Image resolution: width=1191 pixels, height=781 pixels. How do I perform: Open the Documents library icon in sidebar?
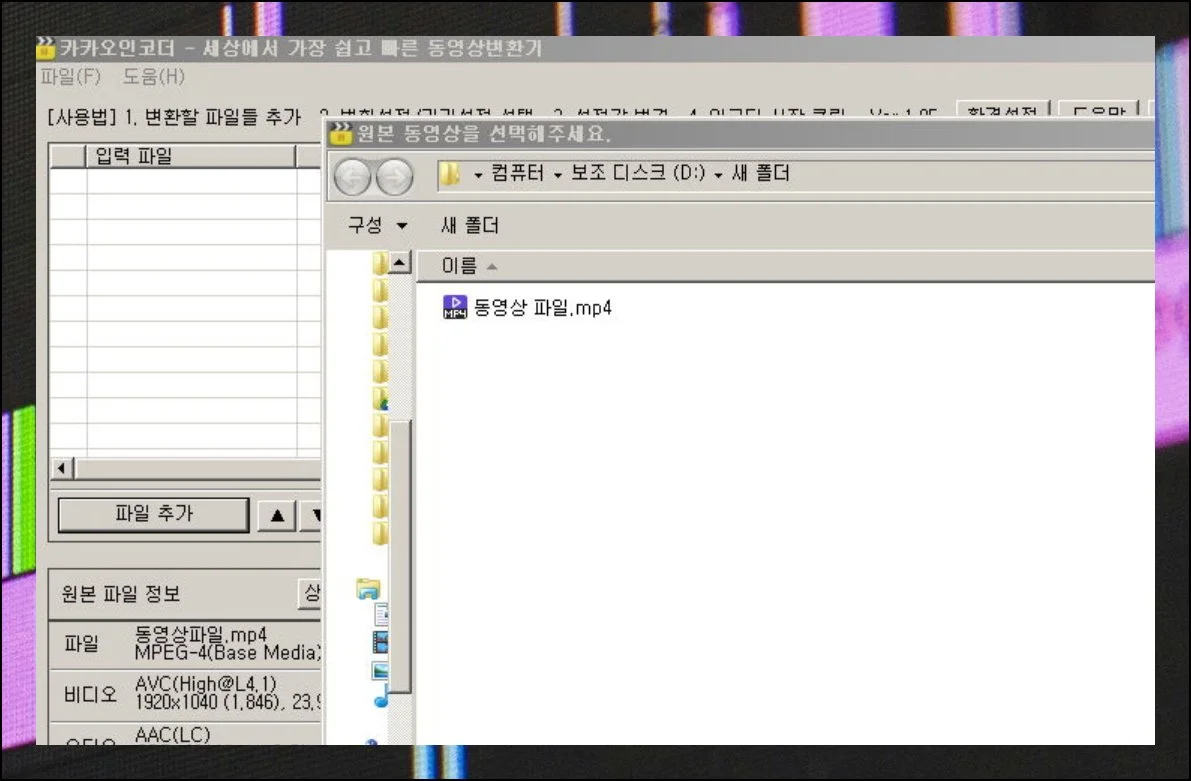[381, 615]
